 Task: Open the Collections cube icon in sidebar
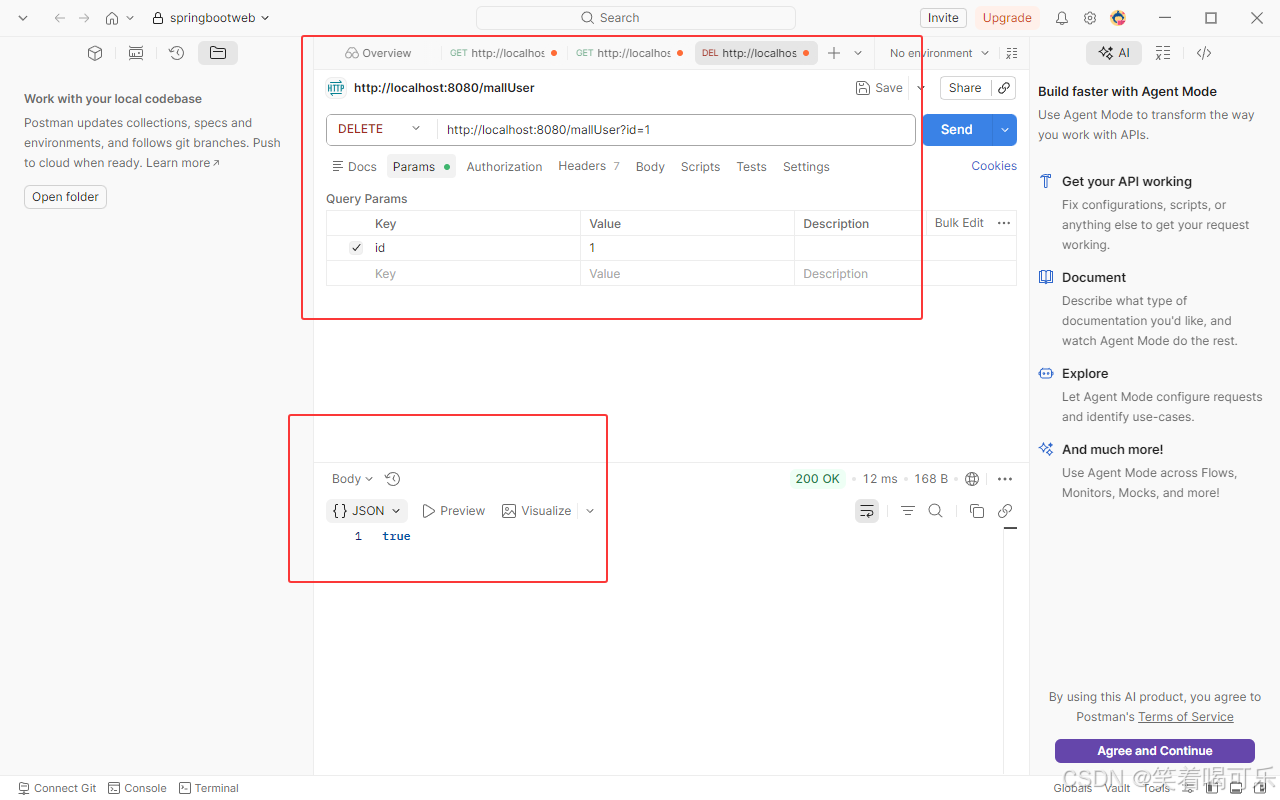tap(95, 53)
